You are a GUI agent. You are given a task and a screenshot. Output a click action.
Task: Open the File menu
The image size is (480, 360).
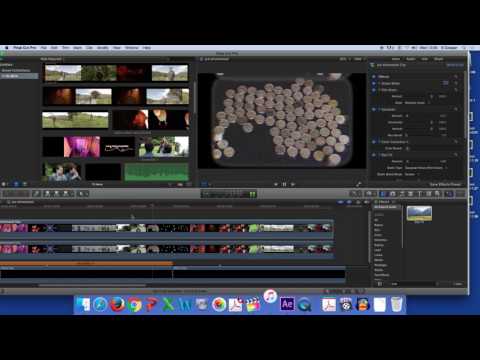pos(44,48)
